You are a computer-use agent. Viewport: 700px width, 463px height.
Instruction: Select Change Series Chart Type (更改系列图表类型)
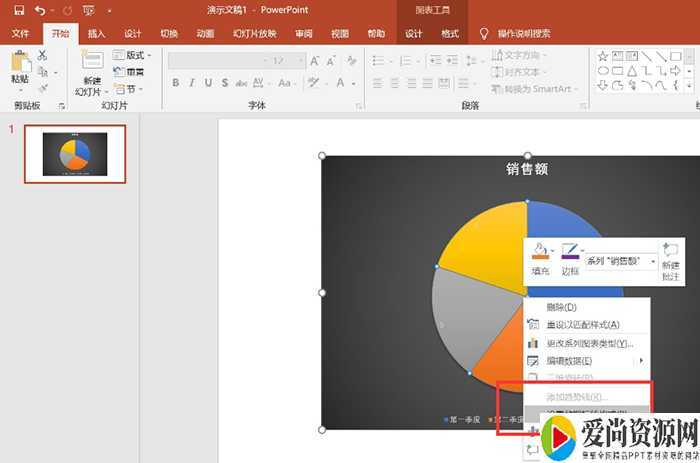(588, 343)
